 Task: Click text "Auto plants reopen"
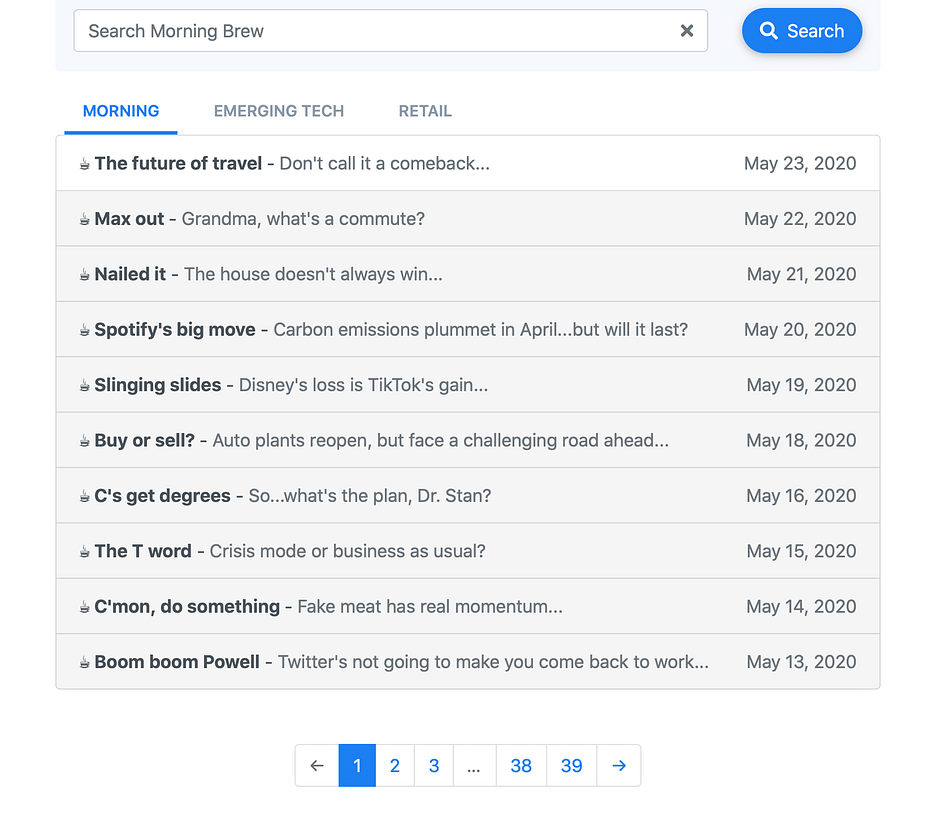[292, 440]
